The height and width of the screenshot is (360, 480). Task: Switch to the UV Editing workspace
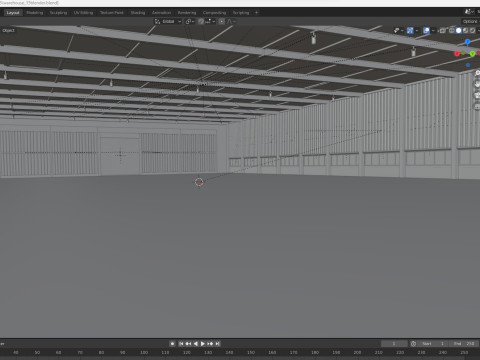click(x=83, y=13)
